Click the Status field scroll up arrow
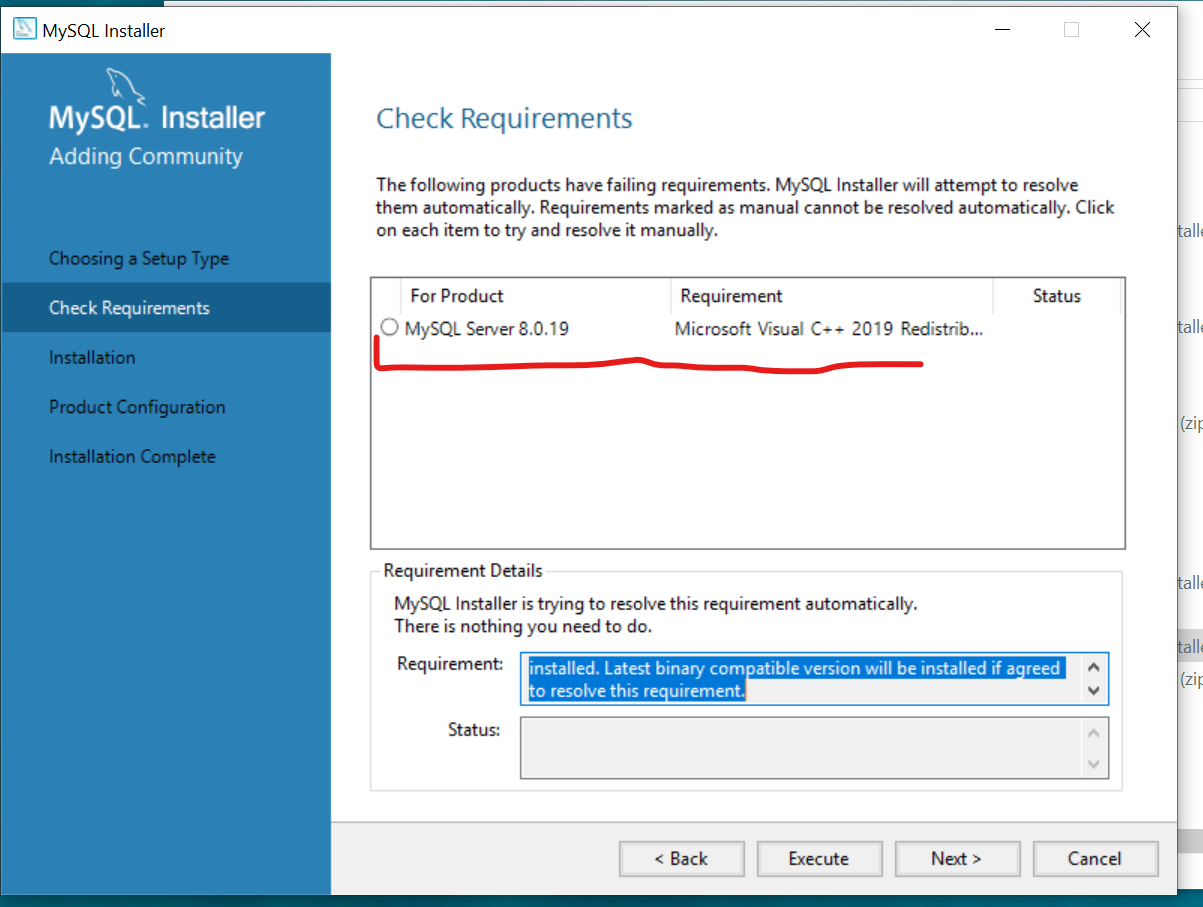 pyautogui.click(x=1093, y=733)
